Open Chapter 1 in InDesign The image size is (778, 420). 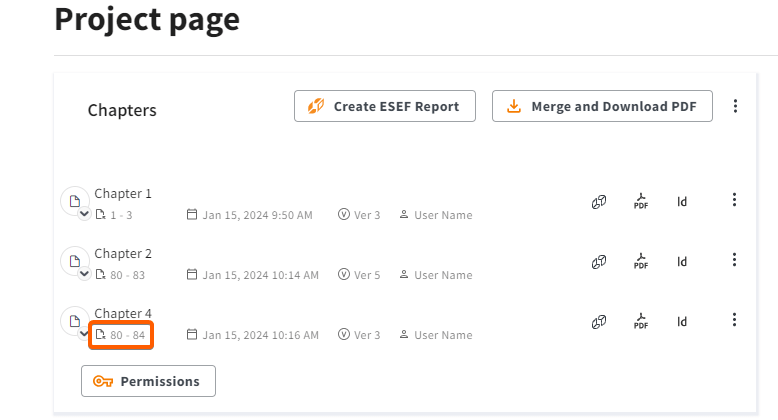[682, 202]
